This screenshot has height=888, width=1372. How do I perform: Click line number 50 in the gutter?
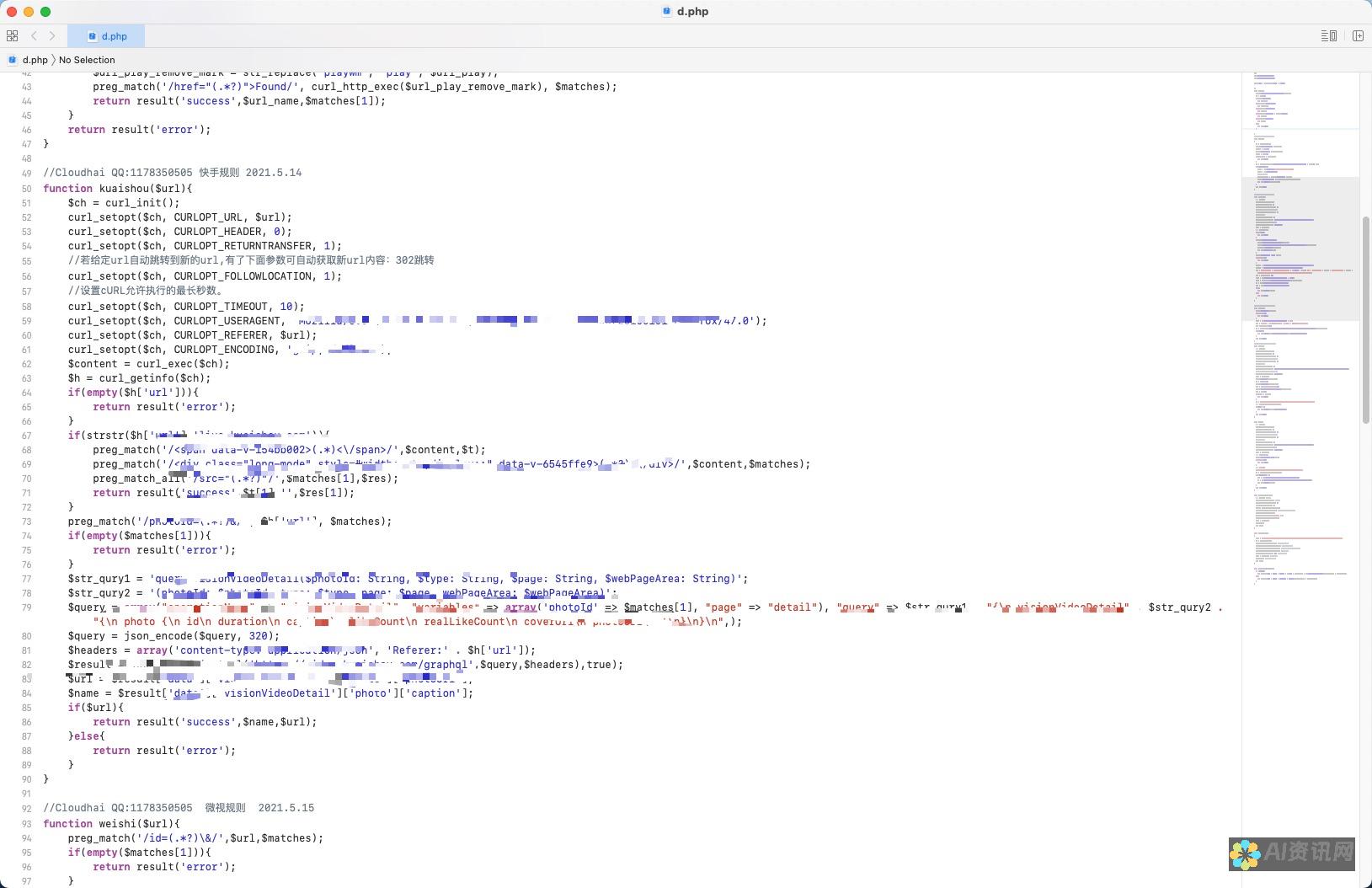pyautogui.click(x=26, y=189)
